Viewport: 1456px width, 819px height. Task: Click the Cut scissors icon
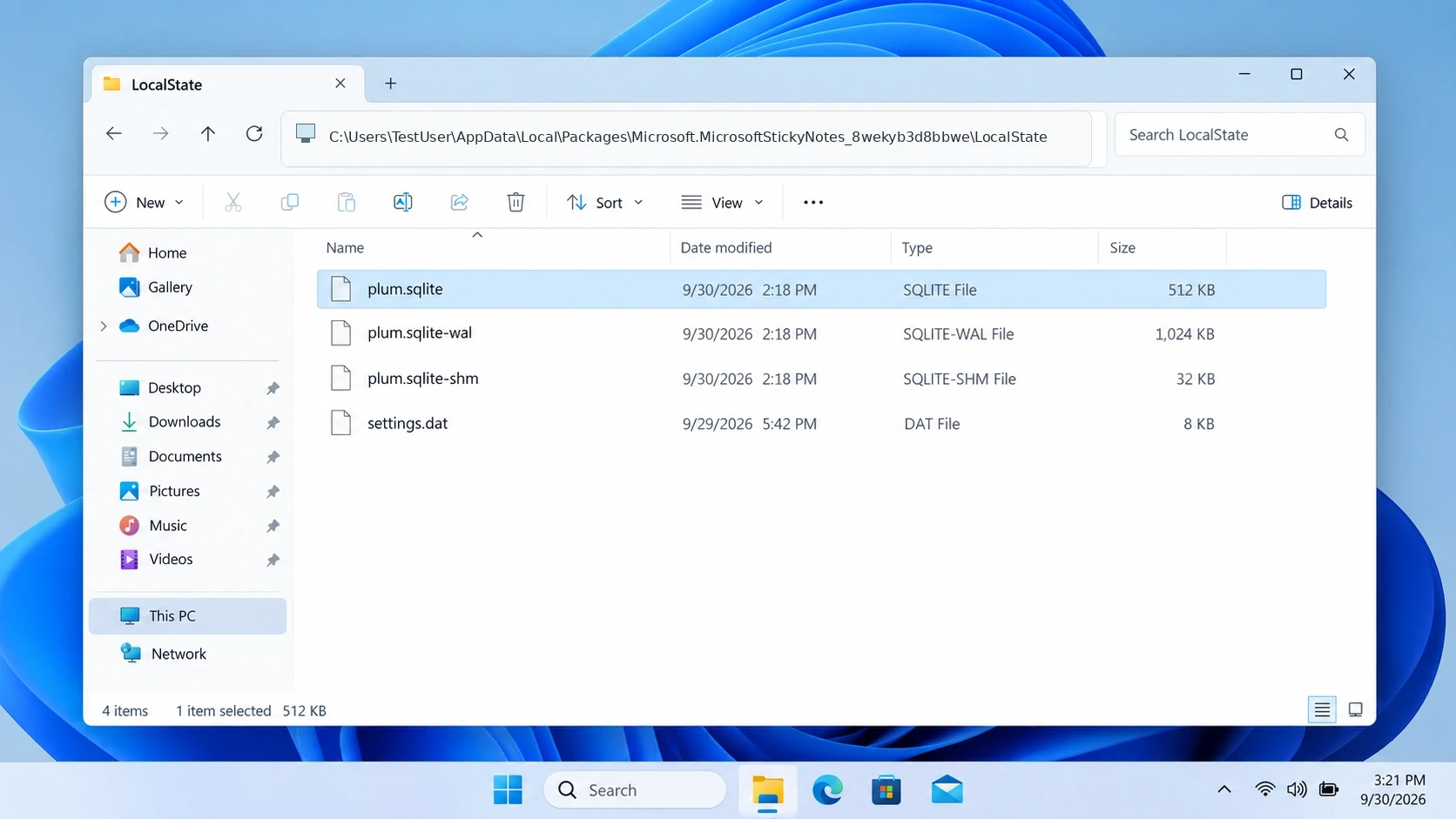(x=233, y=203)
